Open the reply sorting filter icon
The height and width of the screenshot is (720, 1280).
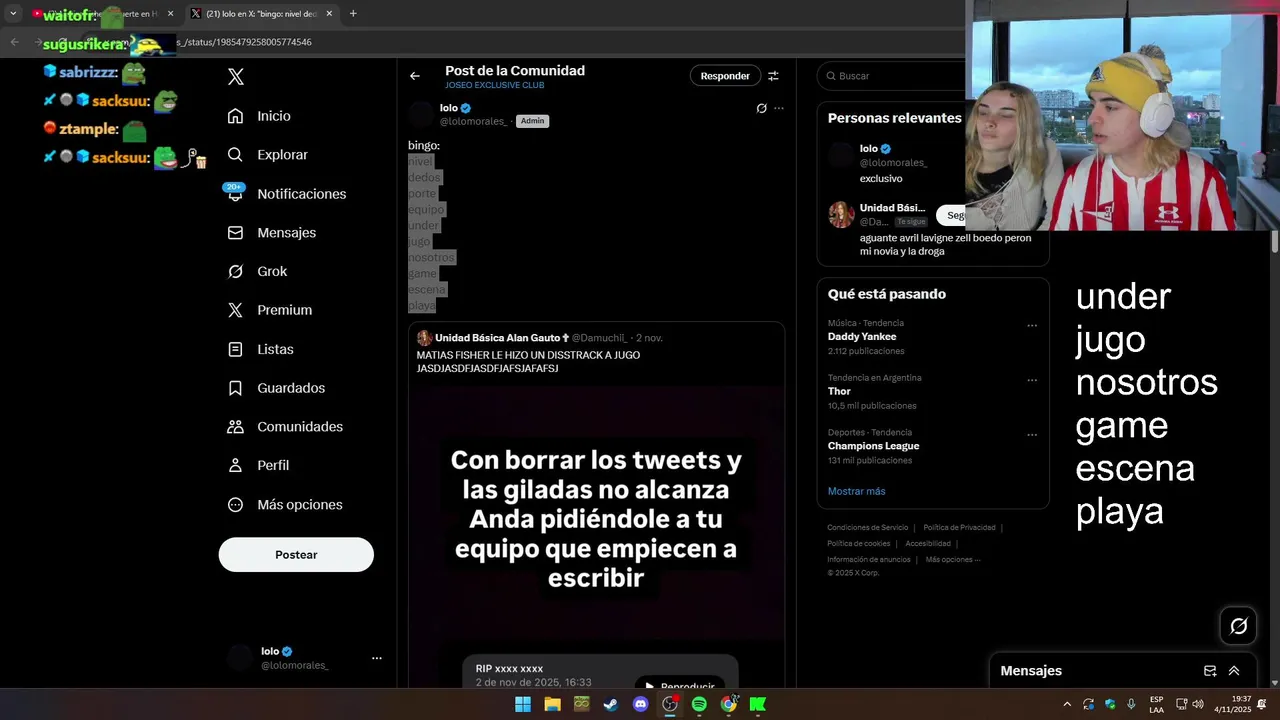pos(773,76)
